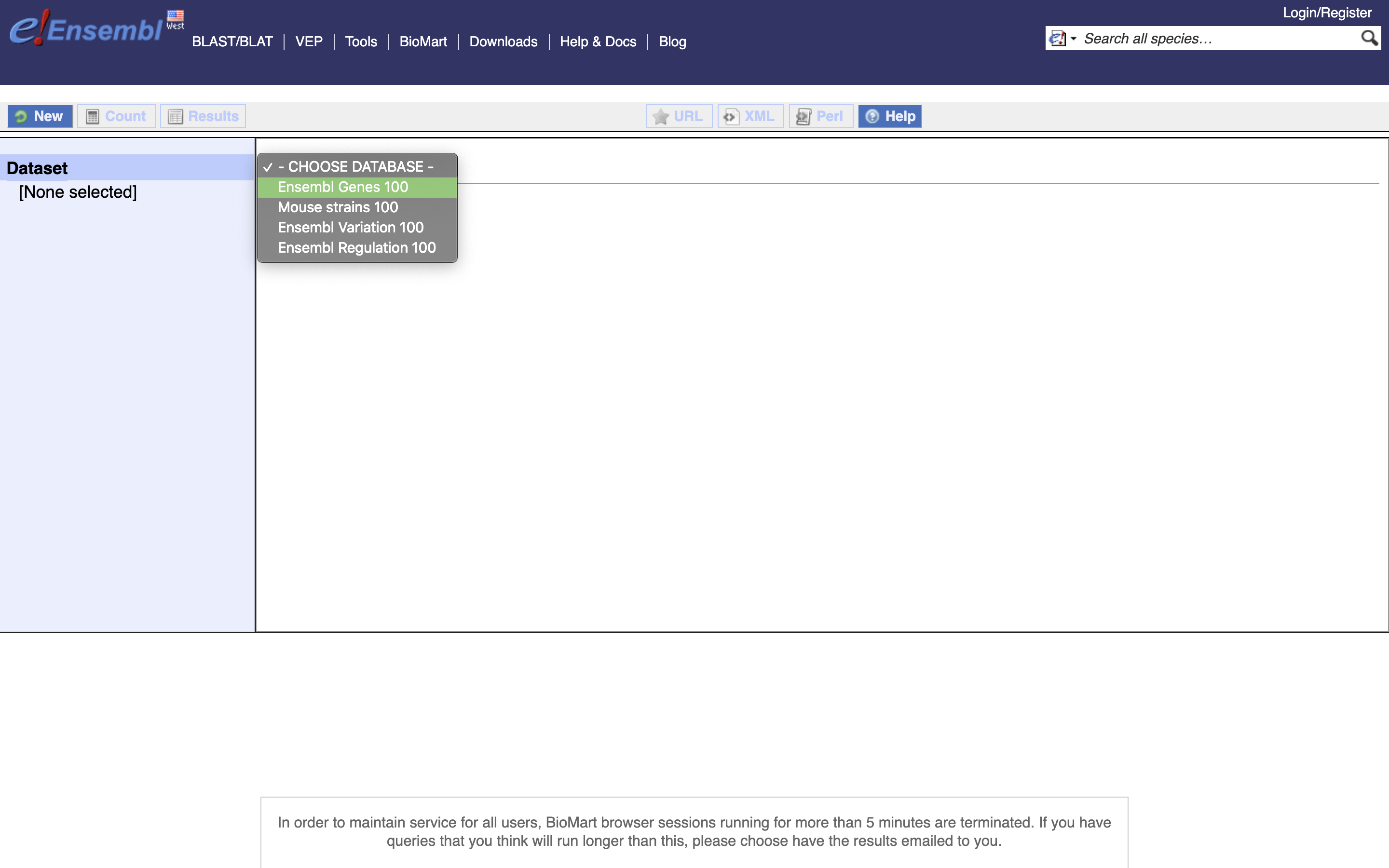
Task: Open the search species selector dropdown icon
Action: click(1062, 39)
